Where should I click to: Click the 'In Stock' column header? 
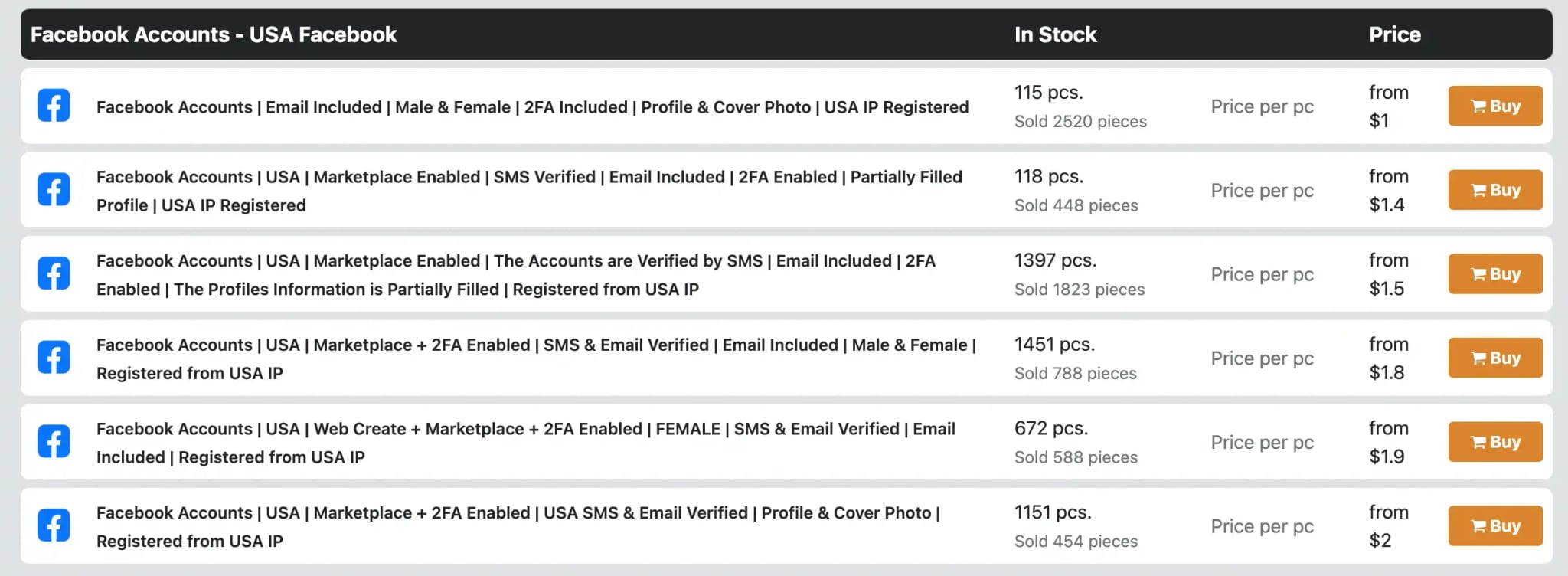click(x=1055, y=34)
